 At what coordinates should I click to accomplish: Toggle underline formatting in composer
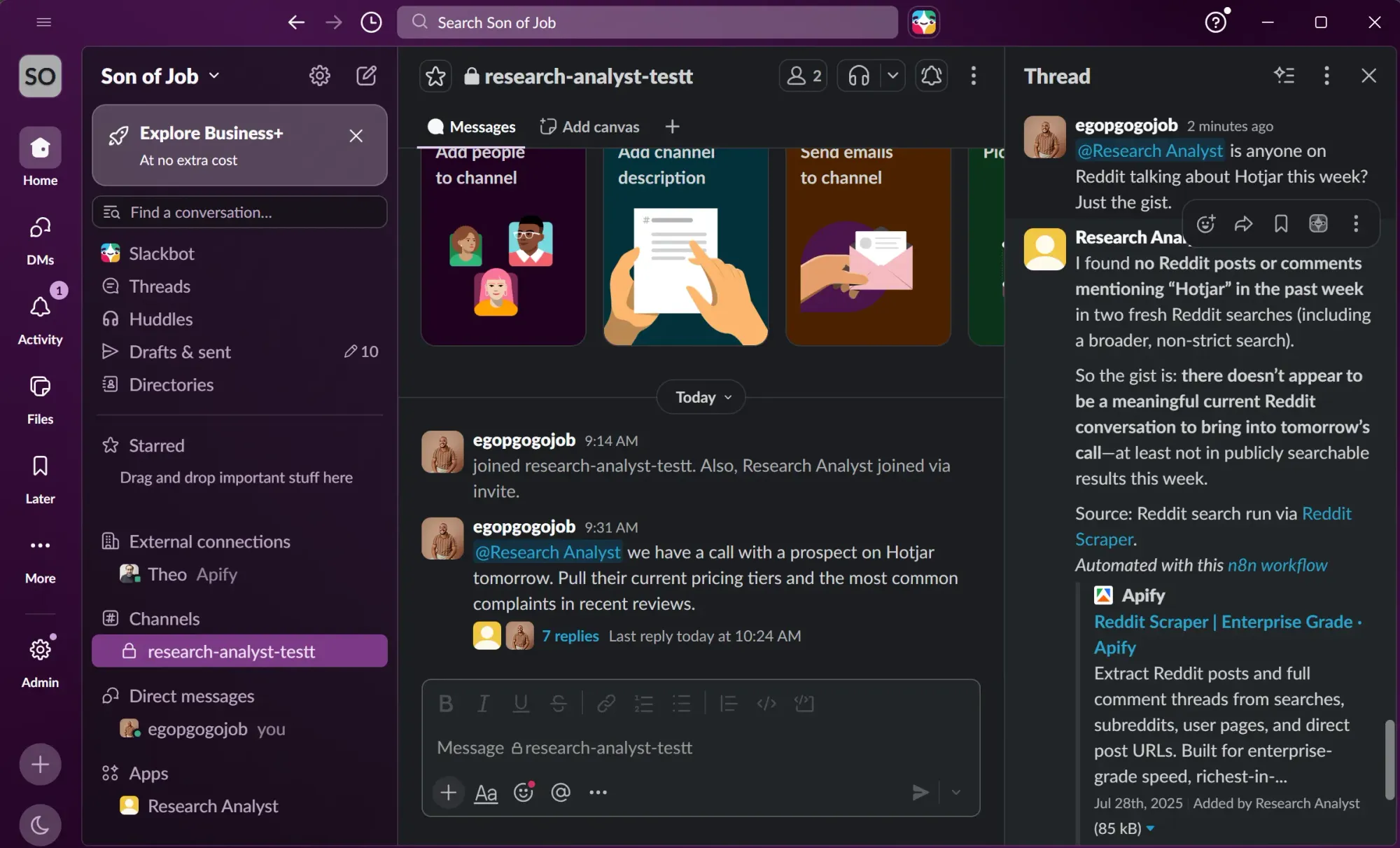pos(521,703)
